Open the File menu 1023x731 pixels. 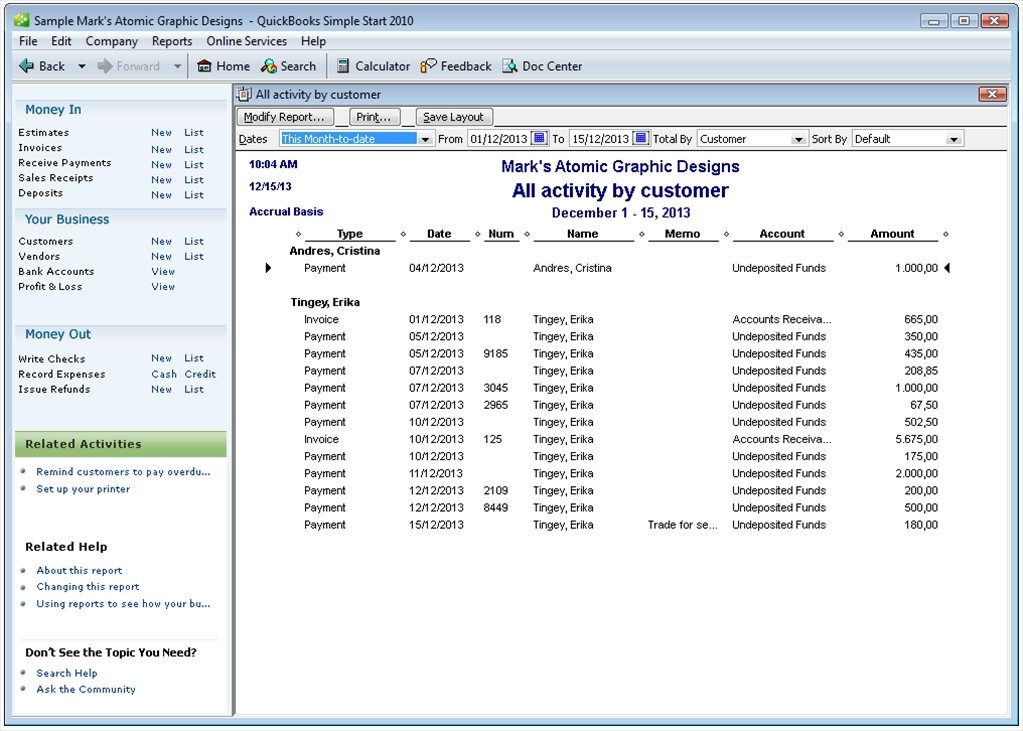pos(28,41)
